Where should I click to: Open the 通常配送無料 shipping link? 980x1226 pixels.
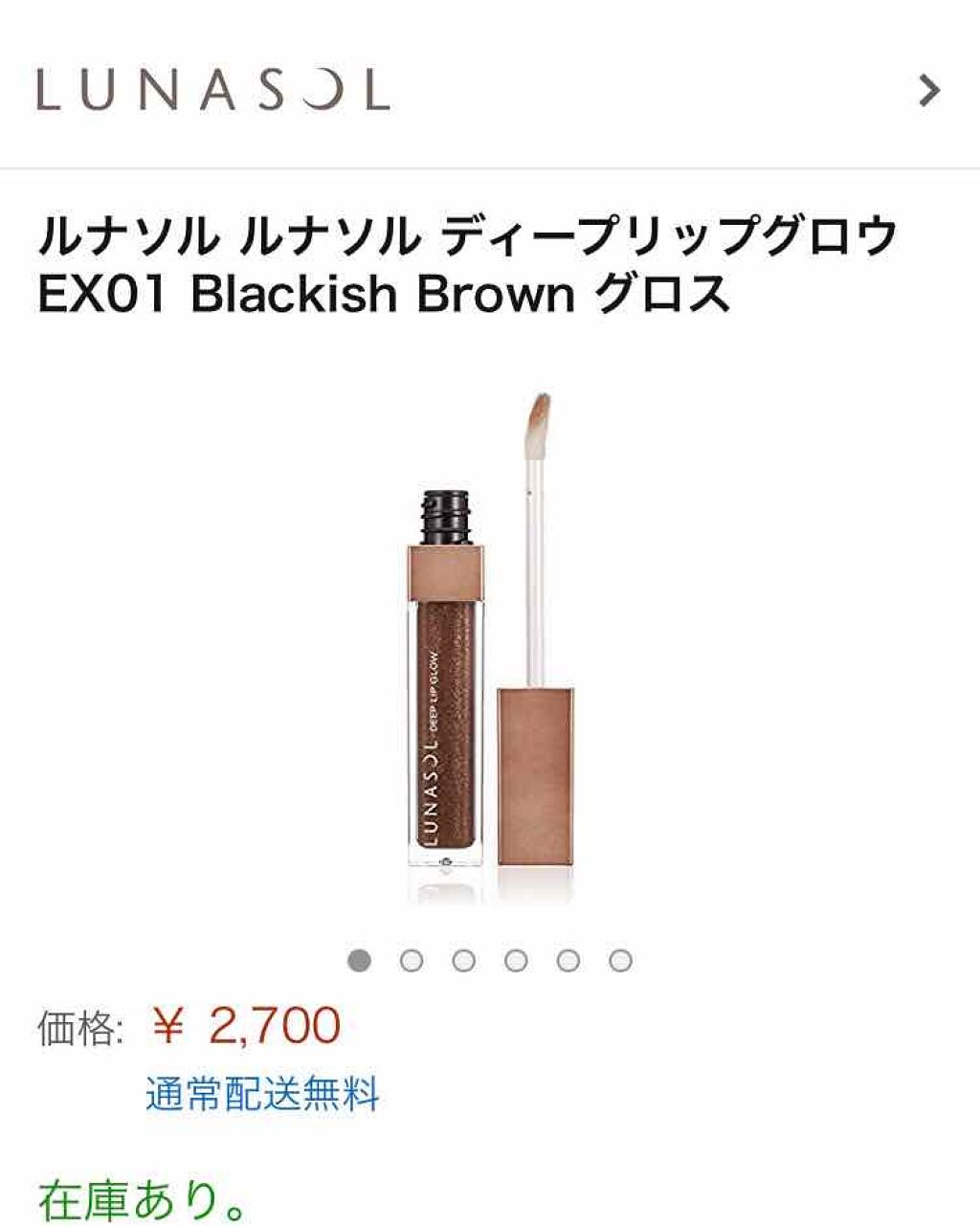[x=263, y=1093]
